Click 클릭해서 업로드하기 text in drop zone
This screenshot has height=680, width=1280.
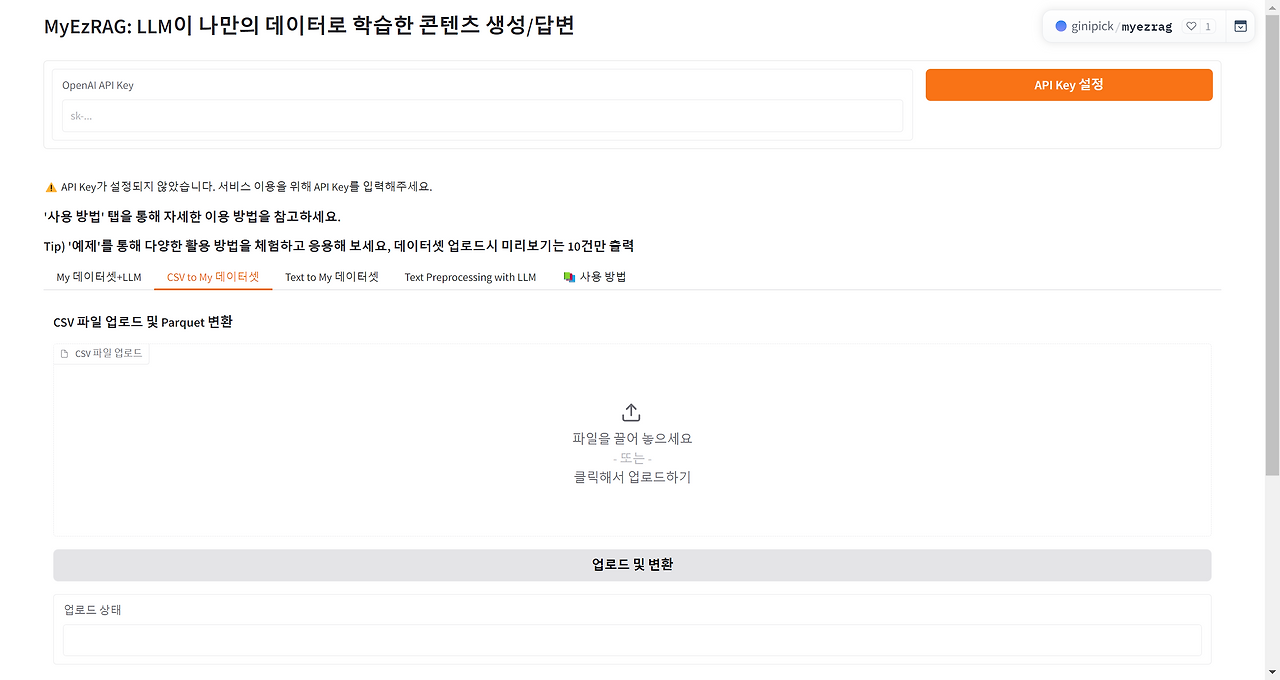tap(632, 477)
